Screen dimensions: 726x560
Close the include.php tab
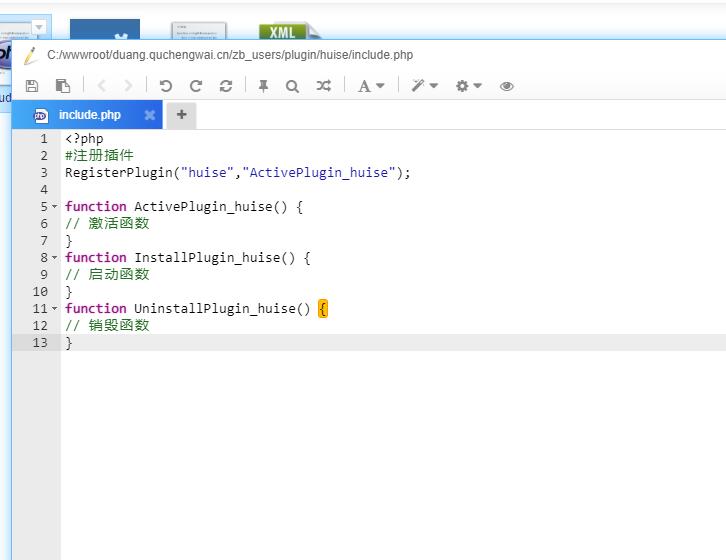[150, 115]
